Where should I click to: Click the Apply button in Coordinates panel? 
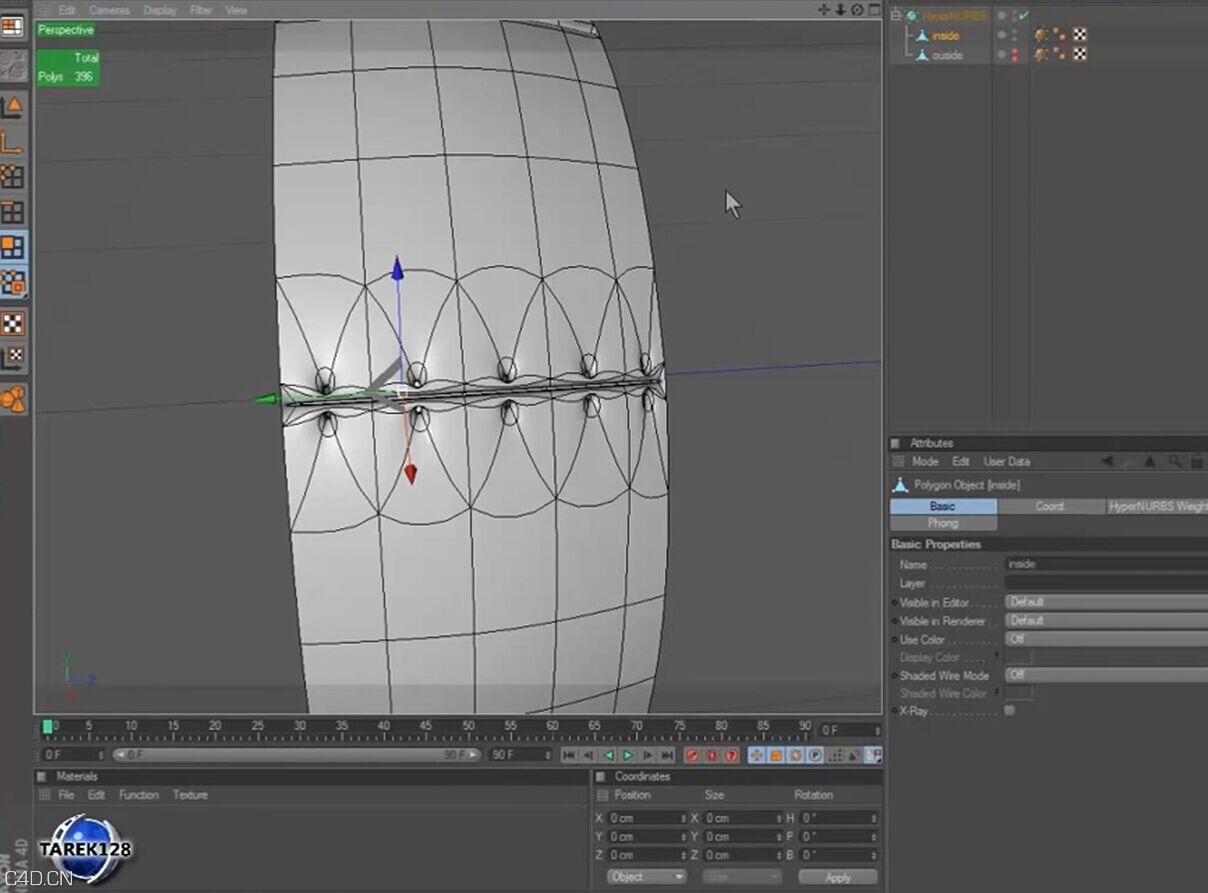tap(836, 875)
